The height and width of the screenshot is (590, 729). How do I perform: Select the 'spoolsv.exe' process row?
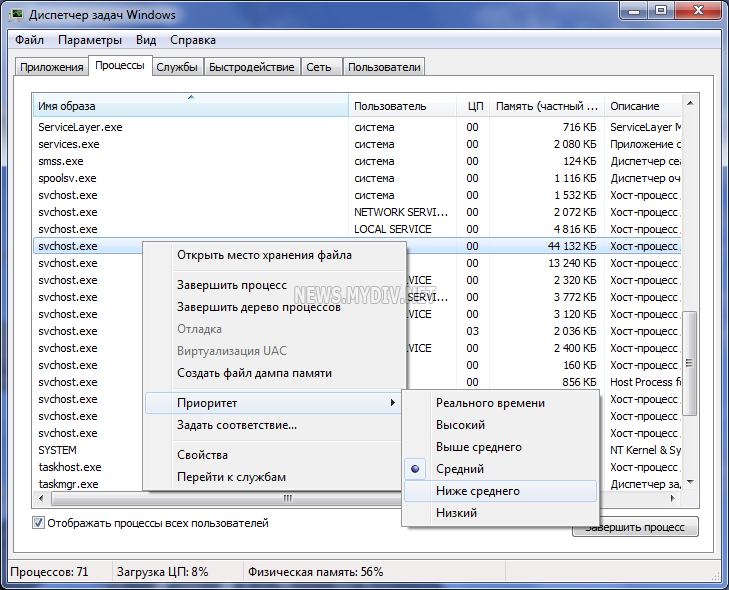[357, 178]
